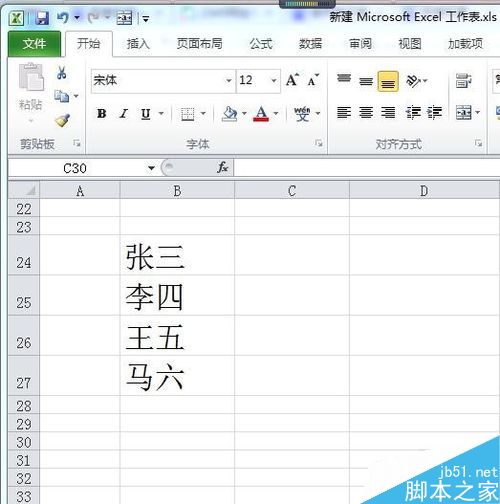The height and width of the screenshot is (504, 500).
Task: Increase font size with large A icon
Action: (x=292, y=80)
